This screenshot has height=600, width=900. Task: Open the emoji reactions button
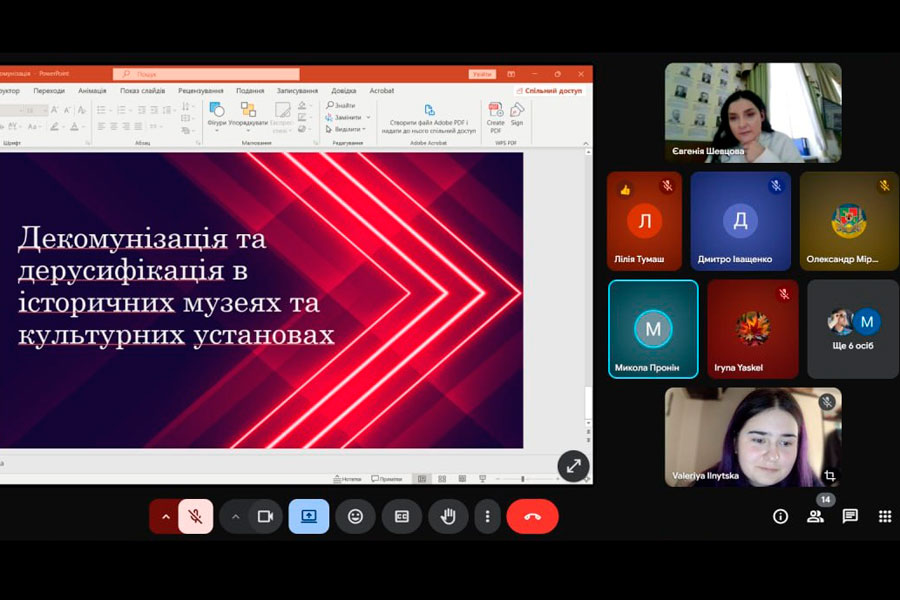(355, 517)
